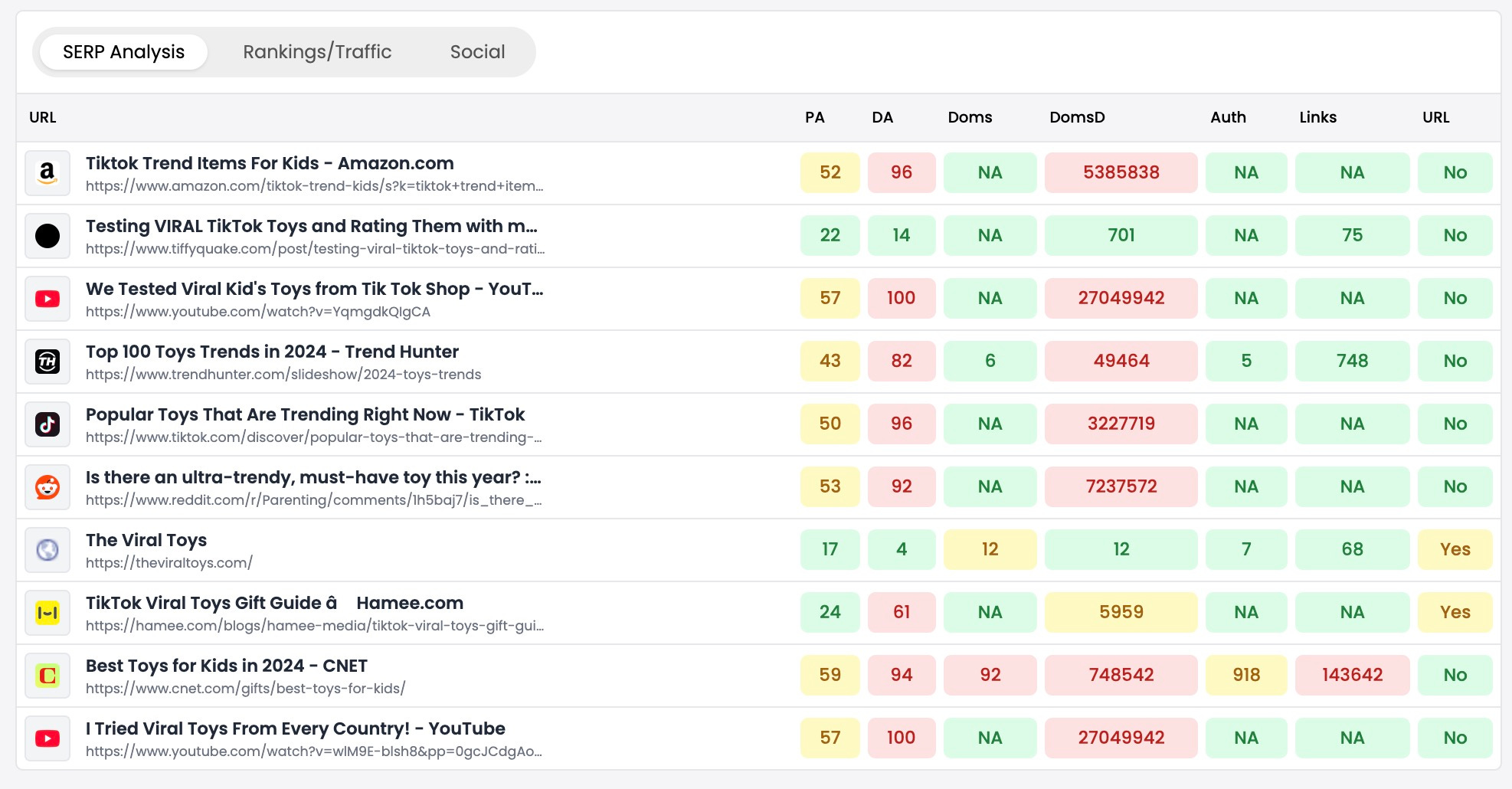Switch to the SERP Analysis tab
This screenshot has width=1512, height=789.
point(123,52)
